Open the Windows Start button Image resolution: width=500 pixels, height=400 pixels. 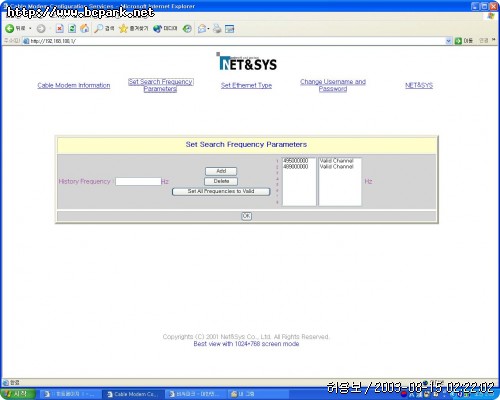18,394
